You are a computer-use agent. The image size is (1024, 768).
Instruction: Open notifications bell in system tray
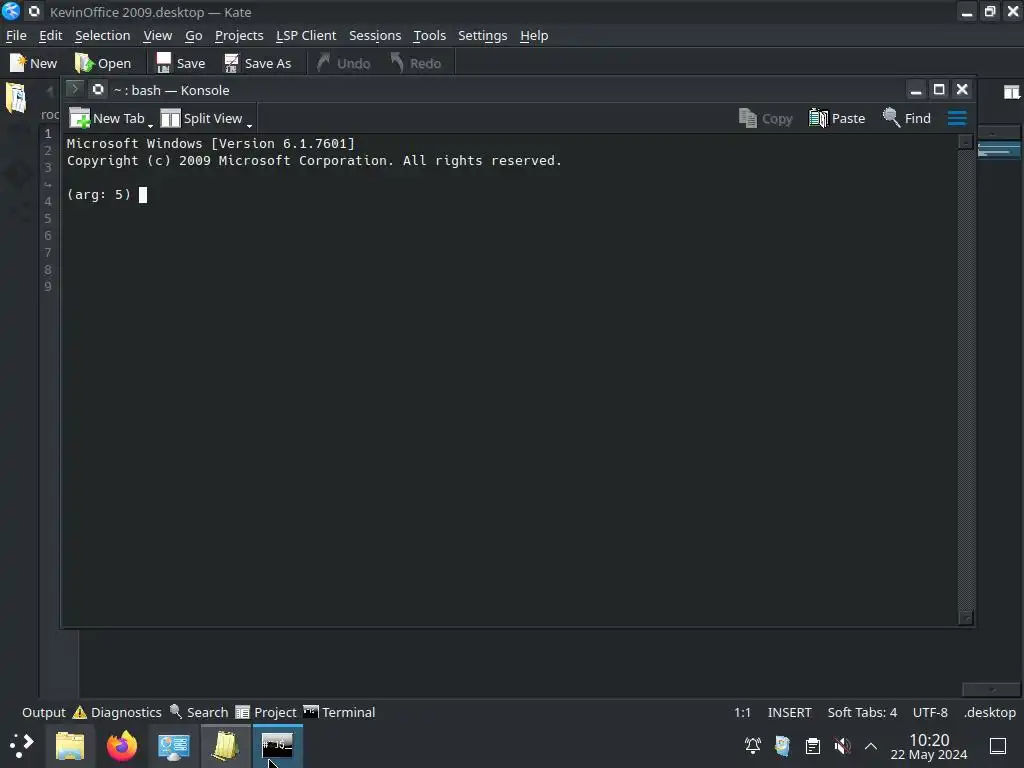click(x=752, y=745)
